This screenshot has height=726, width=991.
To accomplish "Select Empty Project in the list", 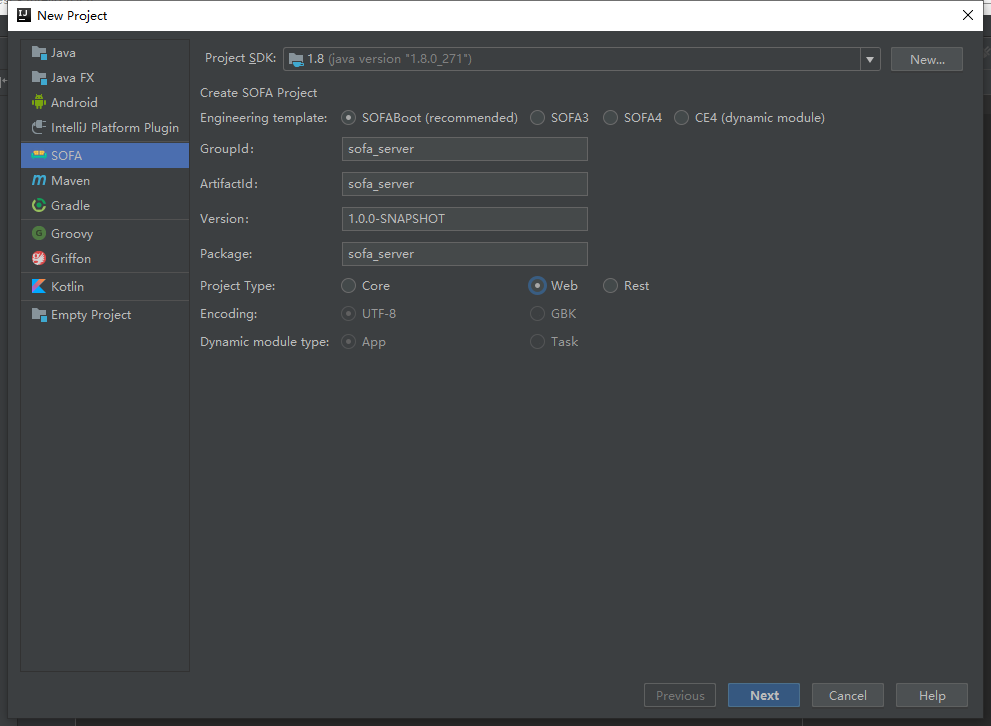I will coord(105,315).
